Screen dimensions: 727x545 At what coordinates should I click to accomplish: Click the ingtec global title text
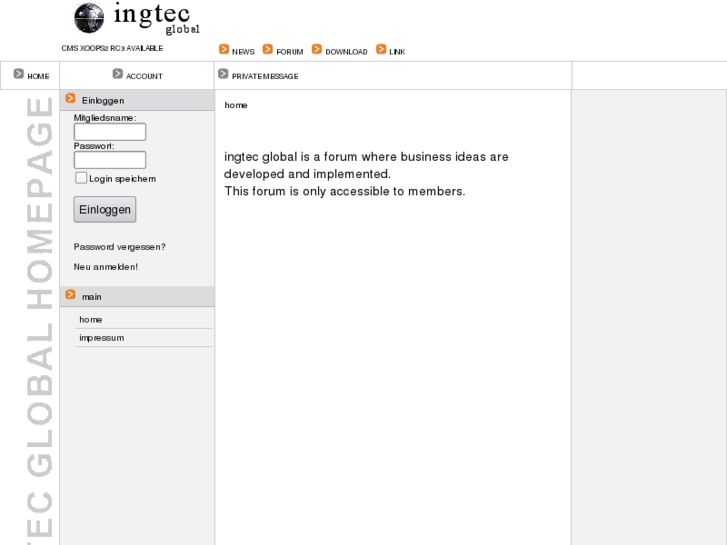[156, 19]
